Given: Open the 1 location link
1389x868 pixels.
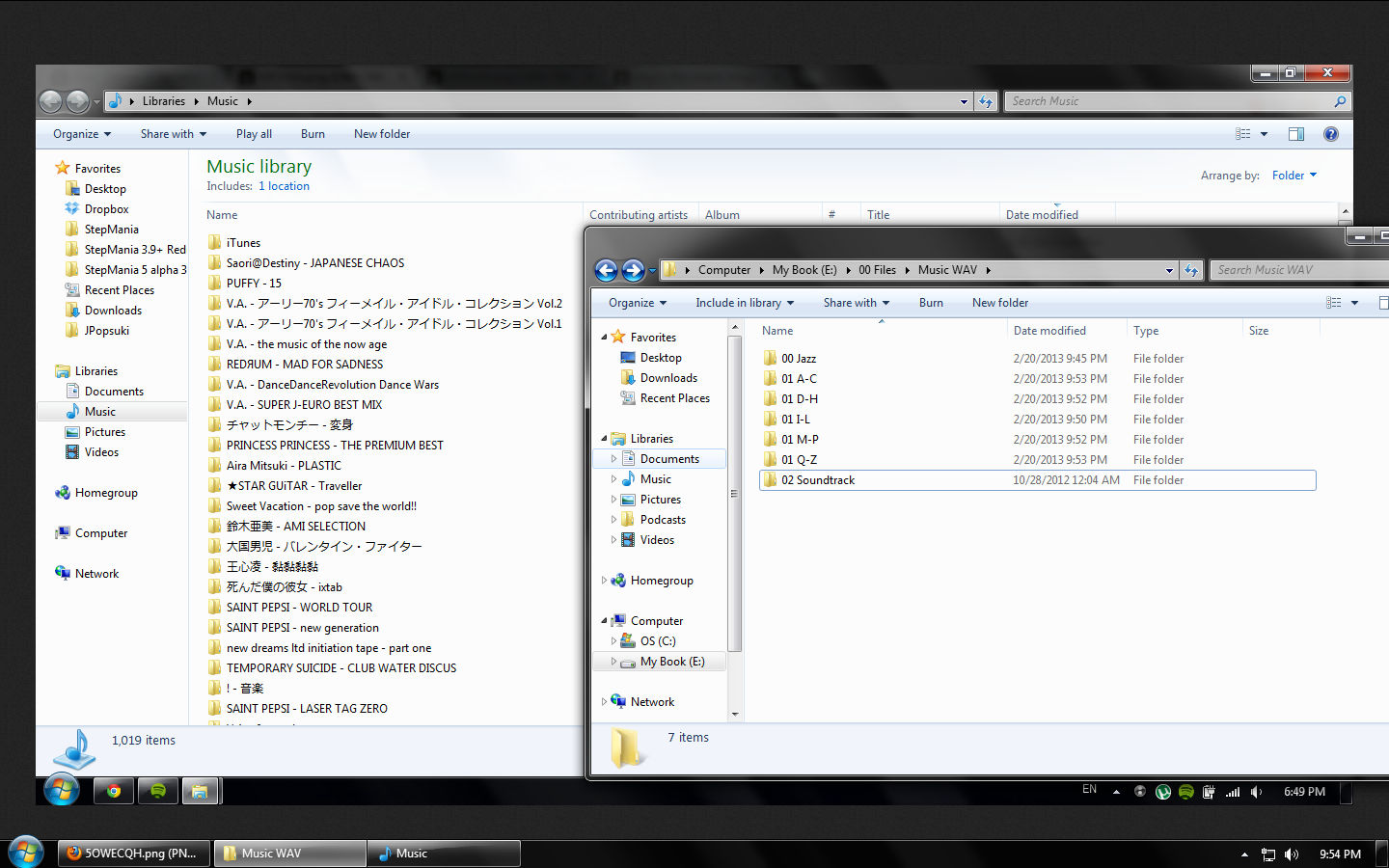Looking at the screenshot, I should [x=284, y=186].
